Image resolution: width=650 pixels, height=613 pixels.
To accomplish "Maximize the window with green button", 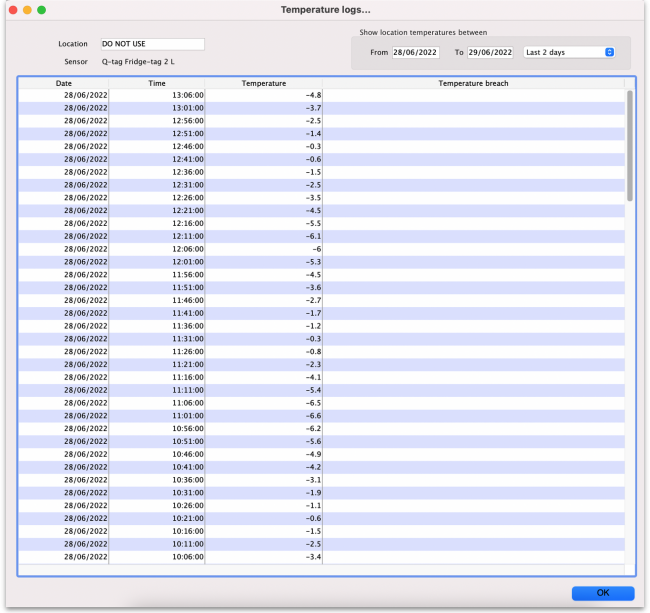I will (42, 9).
